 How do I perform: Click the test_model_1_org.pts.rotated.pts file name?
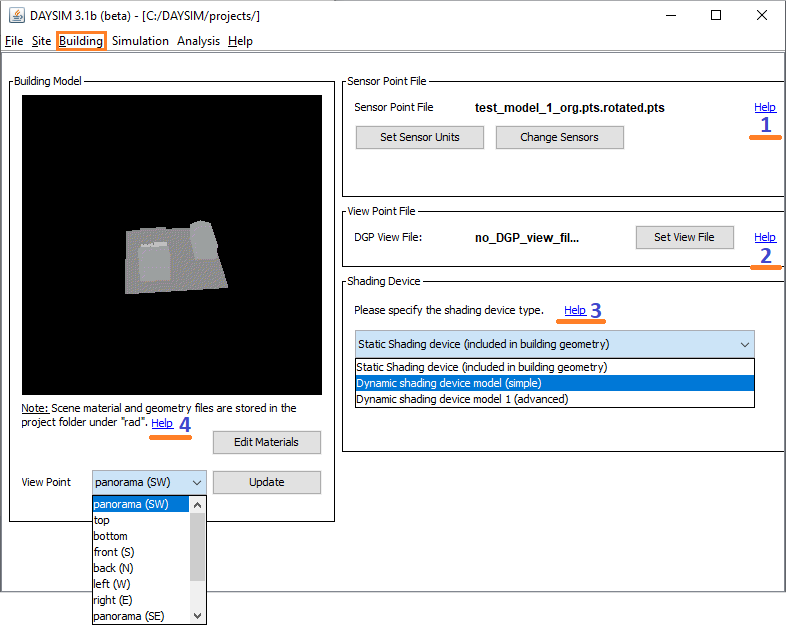[x=569, y=108]
